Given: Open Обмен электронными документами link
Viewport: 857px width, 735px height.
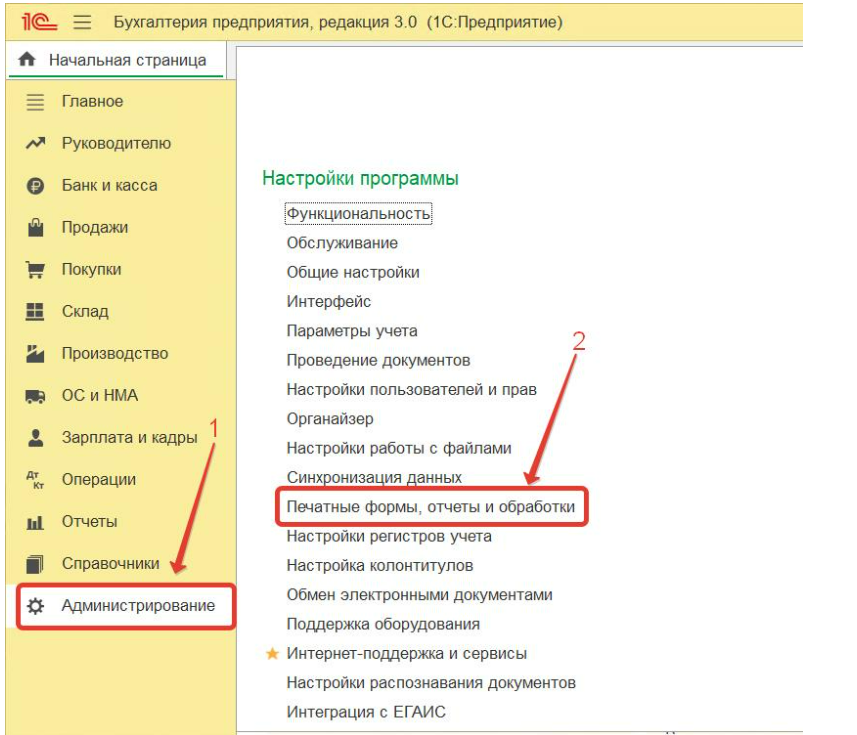Looking at the screenshot, I should (x=420, y=595).
